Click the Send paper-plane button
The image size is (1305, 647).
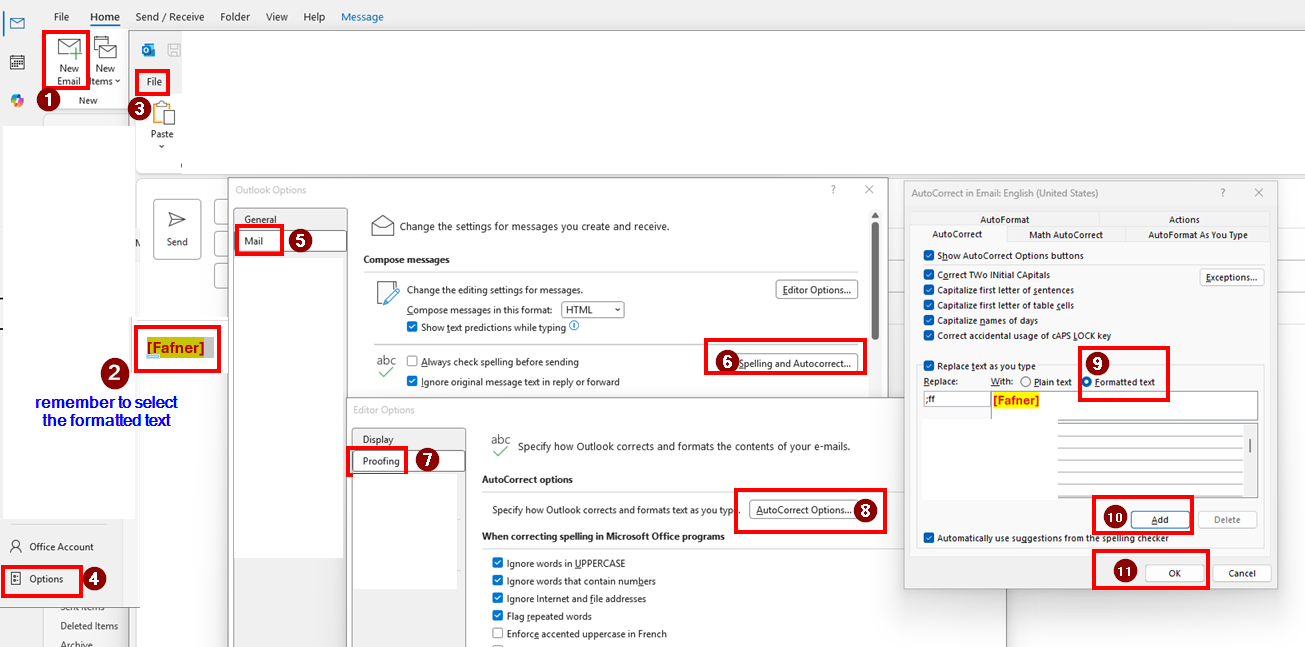(x=177, y=229)
